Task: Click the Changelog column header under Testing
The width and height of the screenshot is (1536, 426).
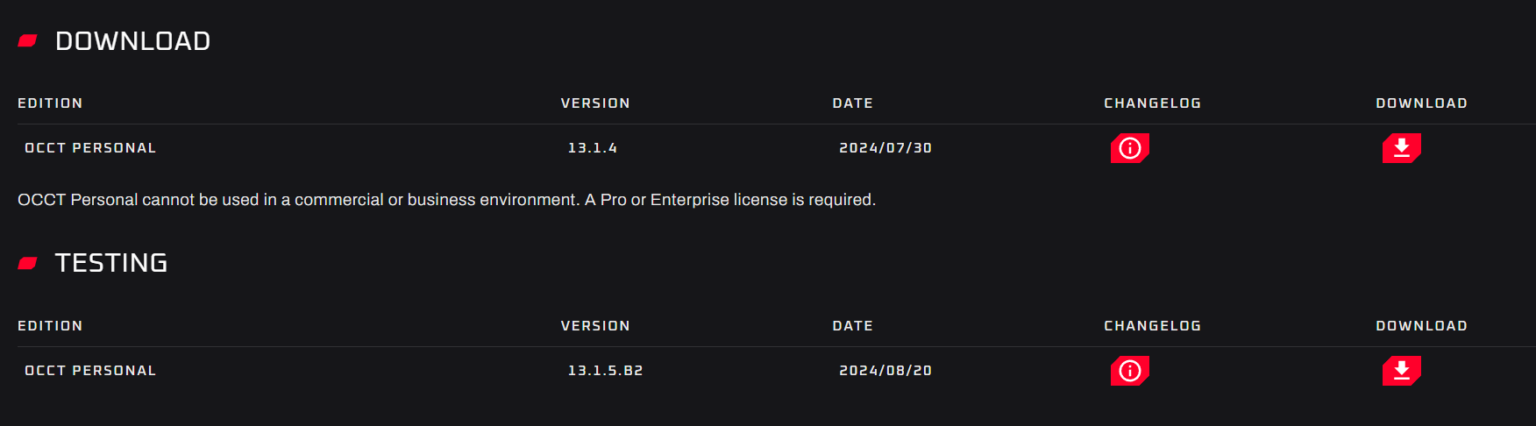Action: coord(1152,326)
